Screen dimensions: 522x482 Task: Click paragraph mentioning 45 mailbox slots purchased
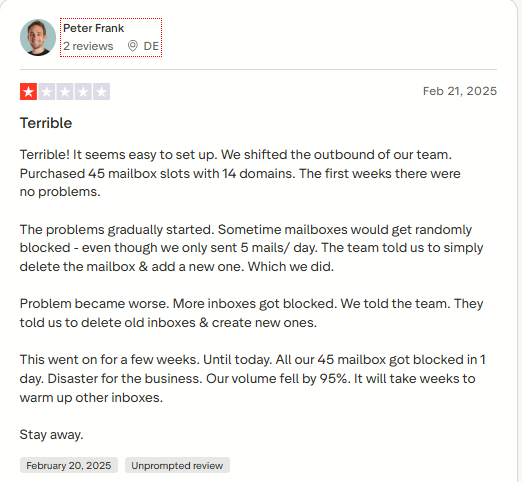(240, 173)
